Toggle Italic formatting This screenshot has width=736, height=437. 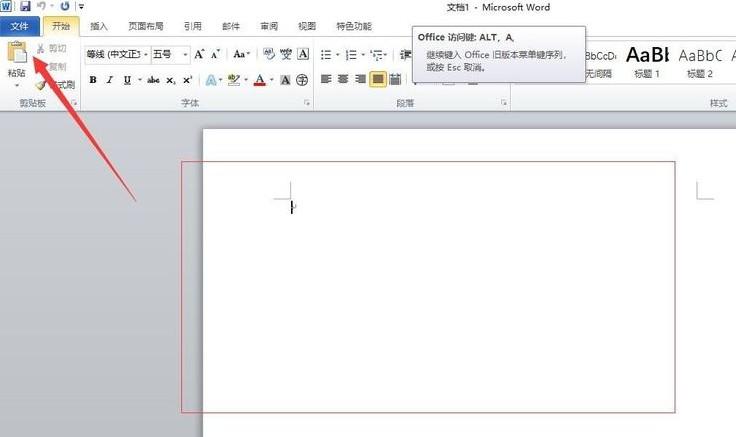click(110, 80)
